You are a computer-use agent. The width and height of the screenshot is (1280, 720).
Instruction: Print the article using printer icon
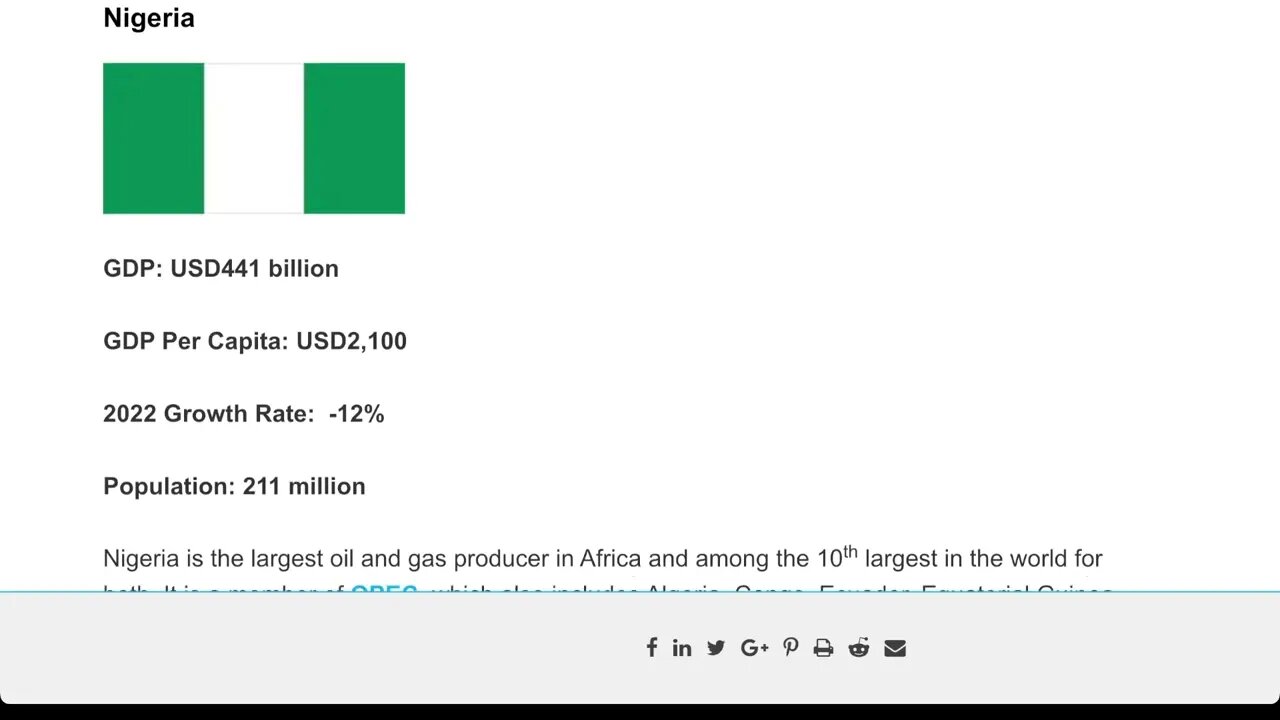point(823,648)
